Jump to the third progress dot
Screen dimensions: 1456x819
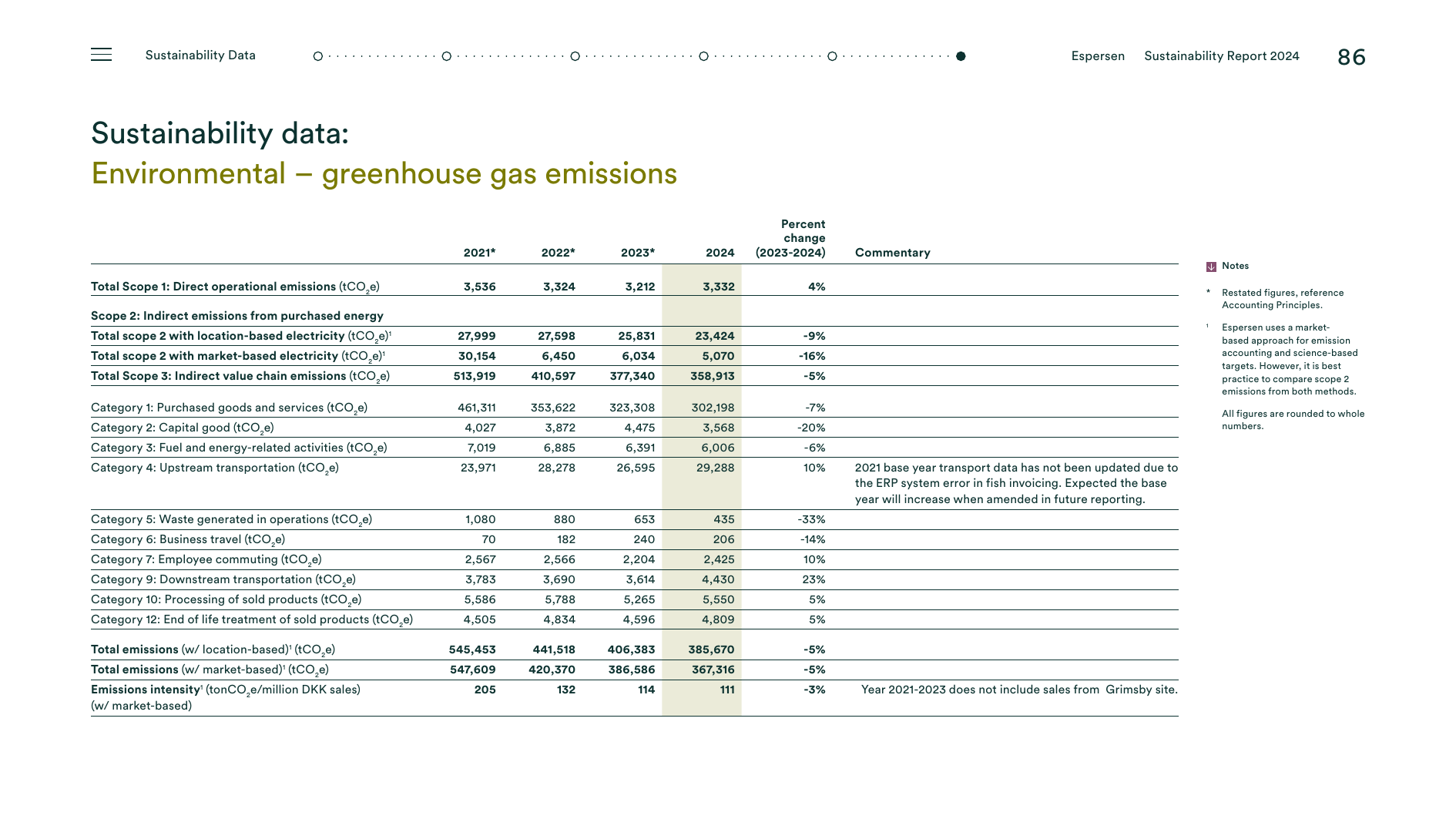[x=575, y=56]
